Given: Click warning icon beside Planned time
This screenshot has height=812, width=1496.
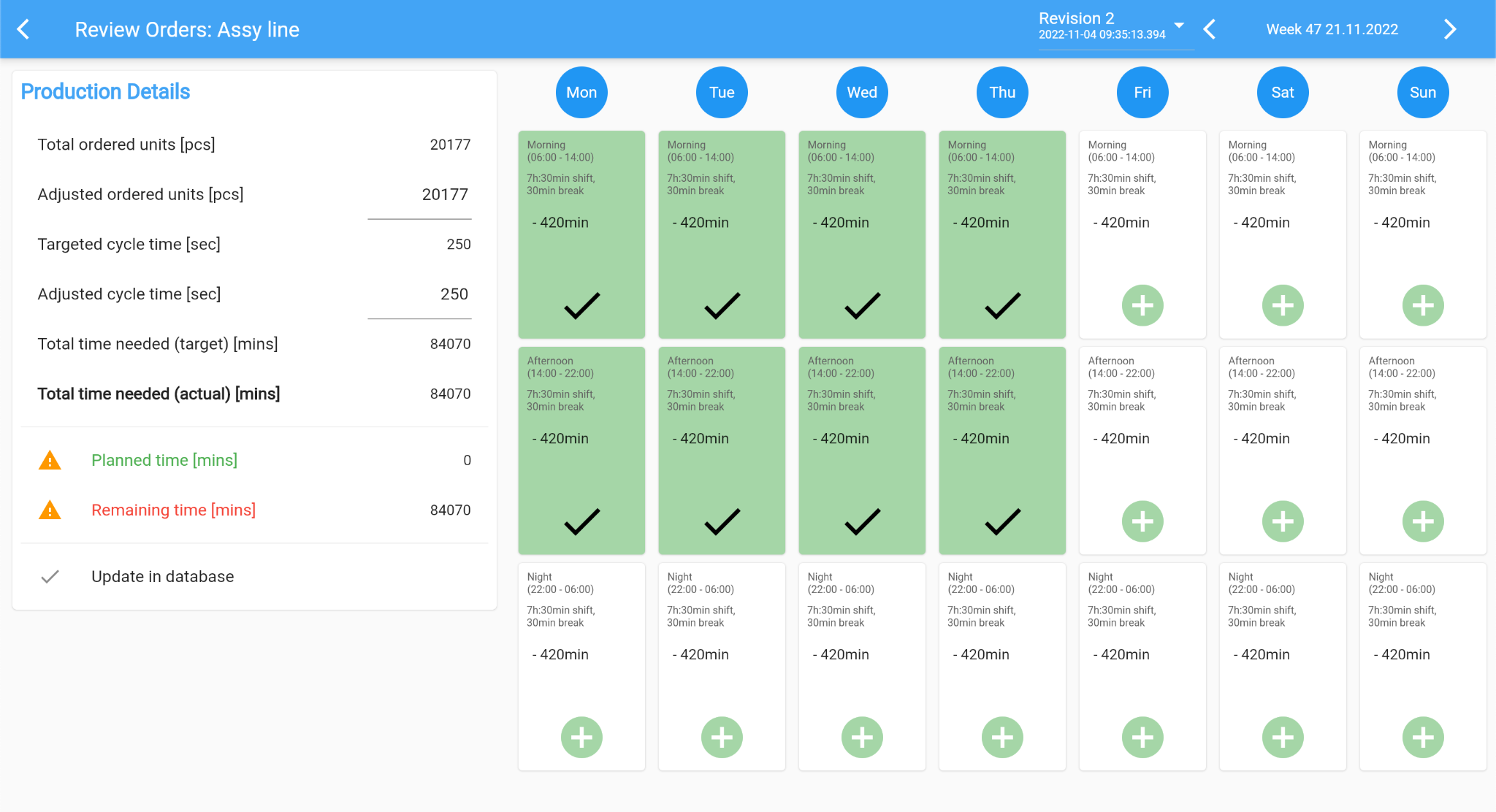Looking at the screenshot, I should point(50,461).
